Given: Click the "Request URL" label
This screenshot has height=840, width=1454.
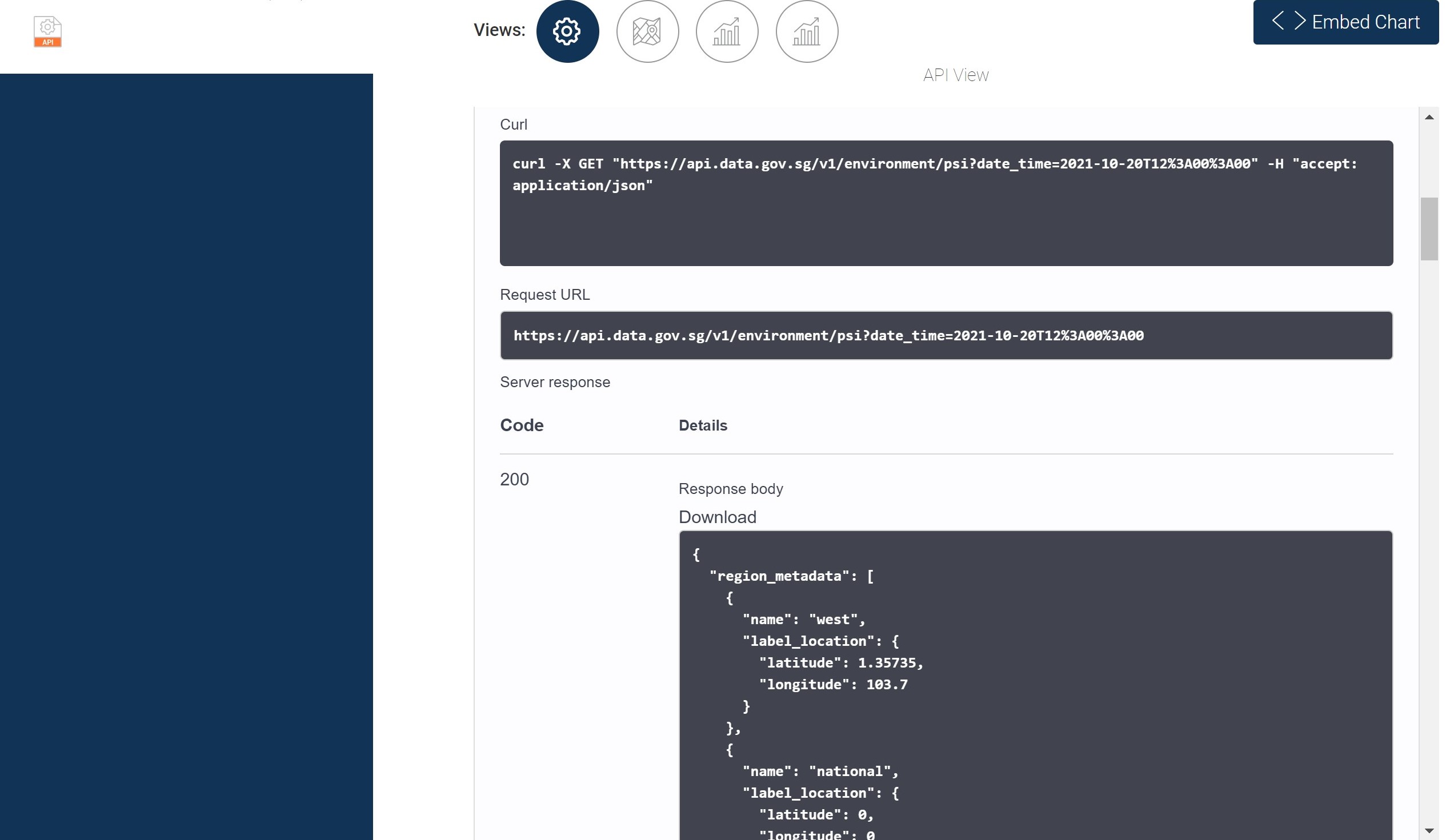Looking at the screenshot, I should click(544, 295).
